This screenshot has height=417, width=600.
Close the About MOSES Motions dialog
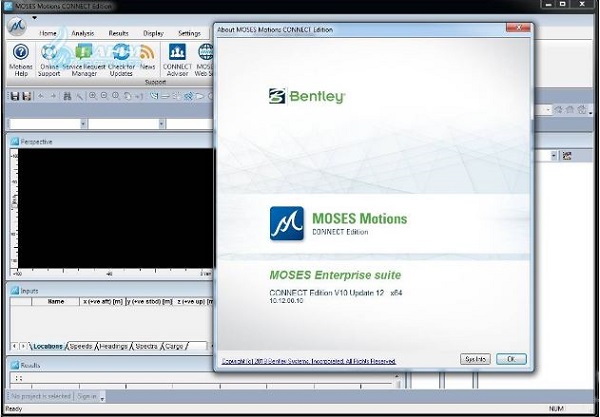point(518,28)
